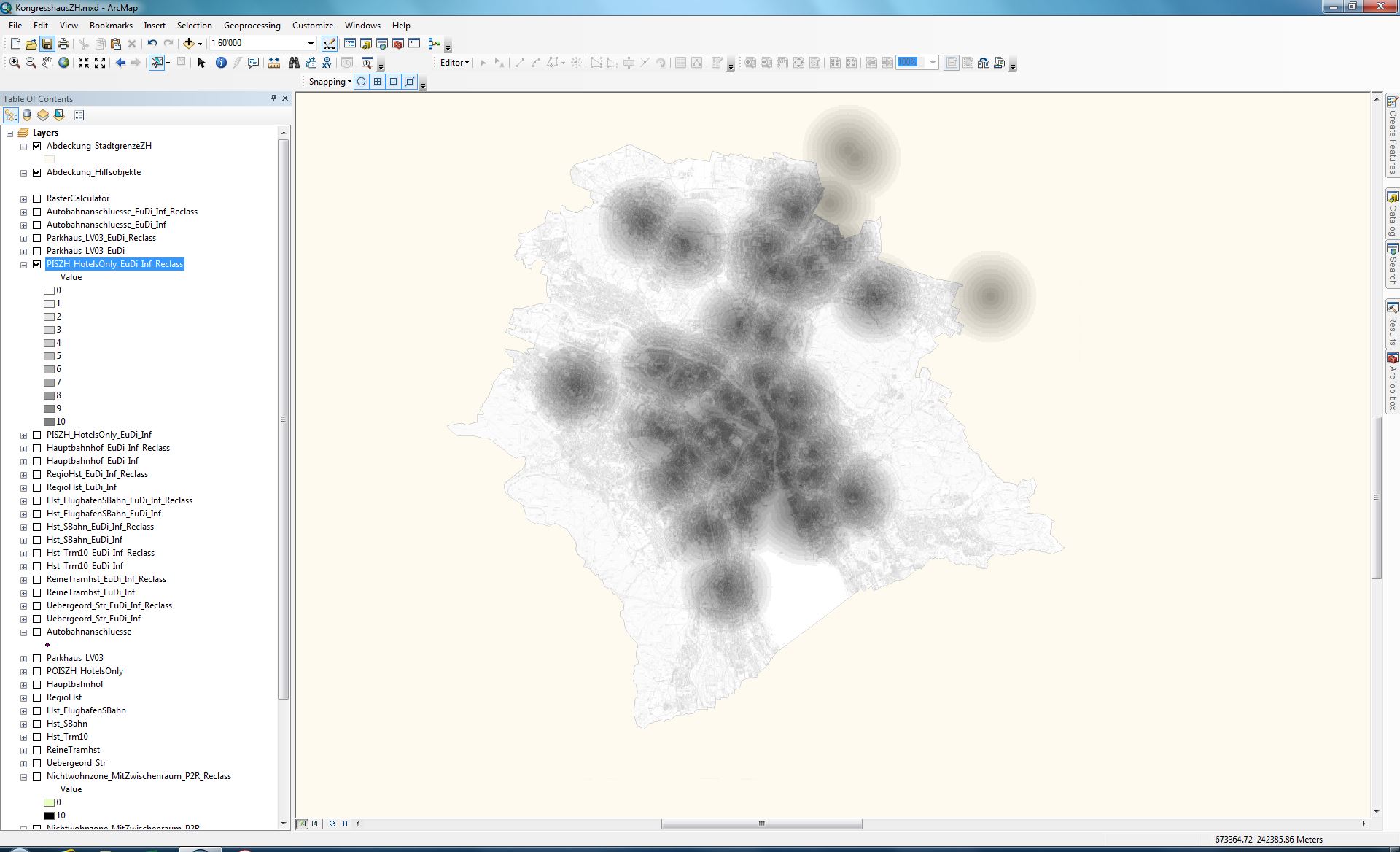The width and height of the screenshot is (1400, 852).
Task: Click the Identify tool icon
Action: coord(221,63)
